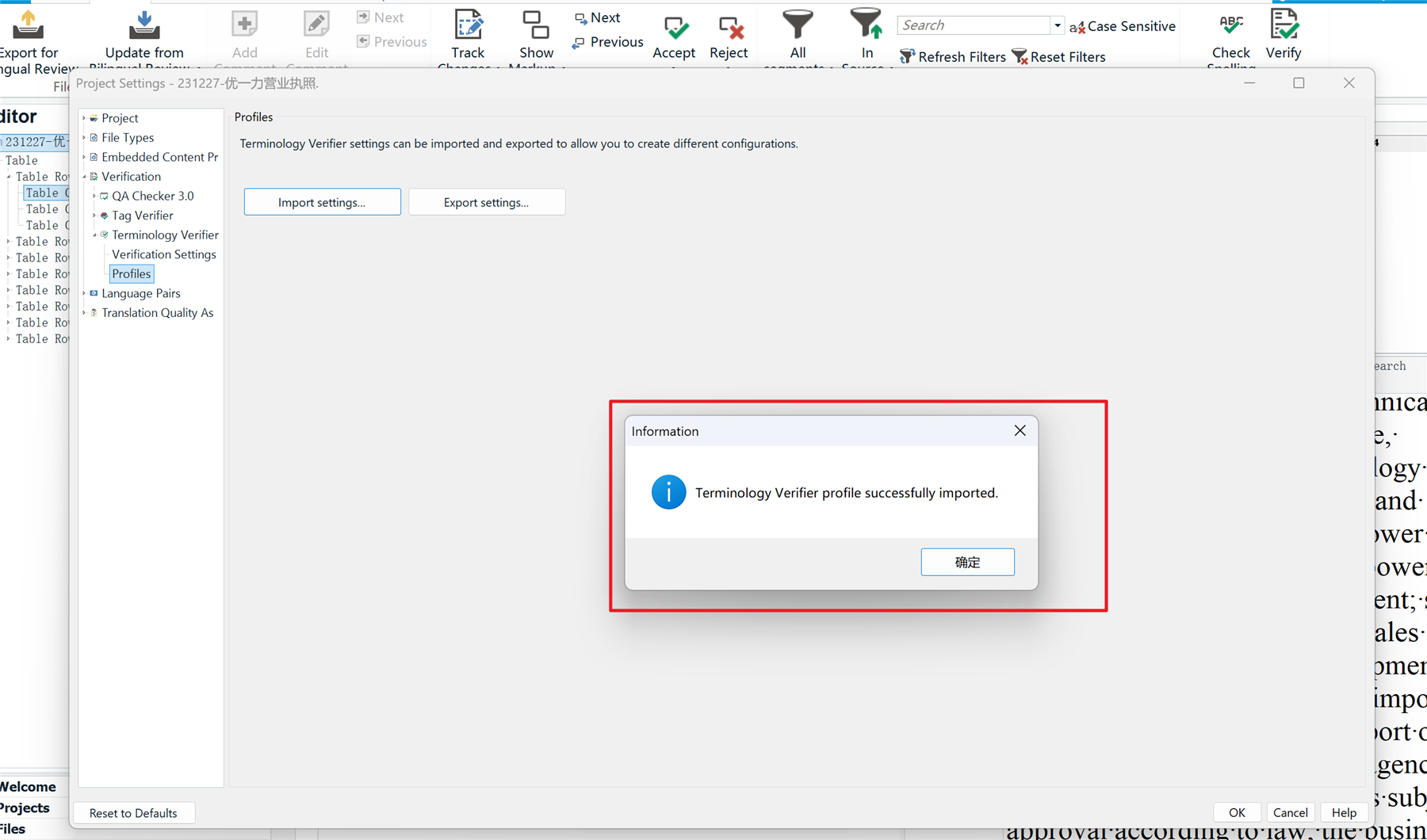
Task: Collapse the Verification tree node
Action: (x=84, y=177)
